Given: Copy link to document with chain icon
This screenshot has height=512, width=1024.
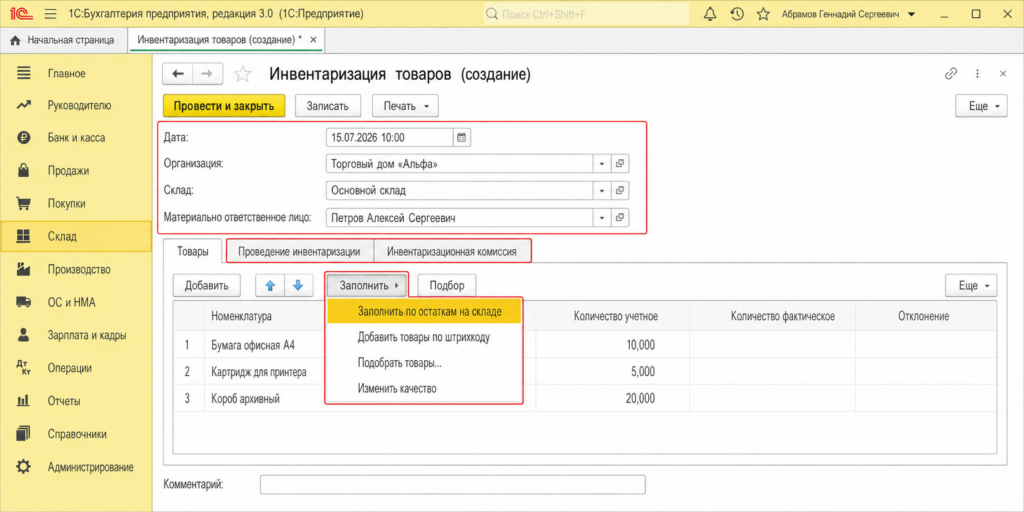Looking at the screenshot, I should [951, 74].
